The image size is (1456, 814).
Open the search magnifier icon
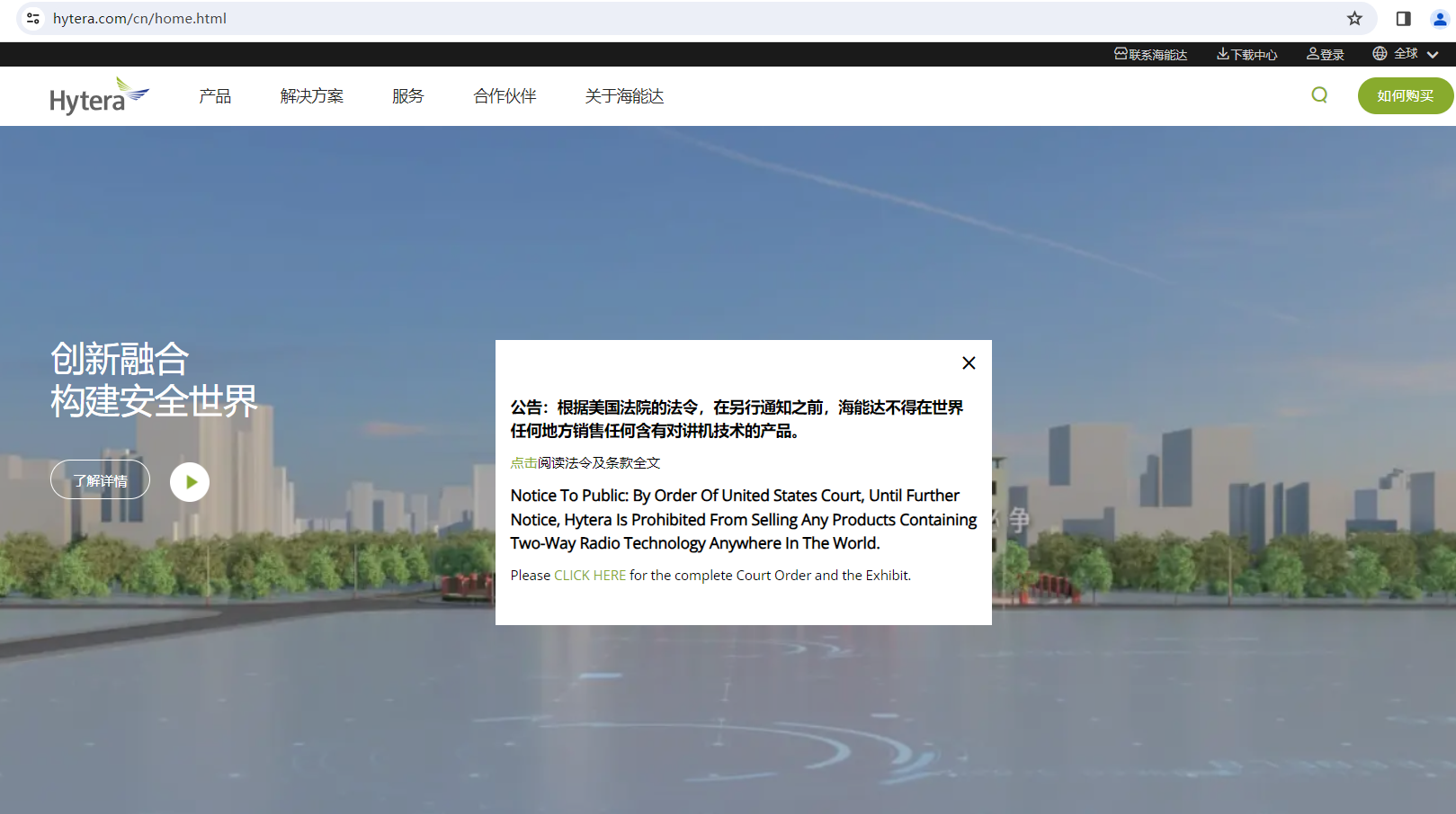tap(1319, 95)
